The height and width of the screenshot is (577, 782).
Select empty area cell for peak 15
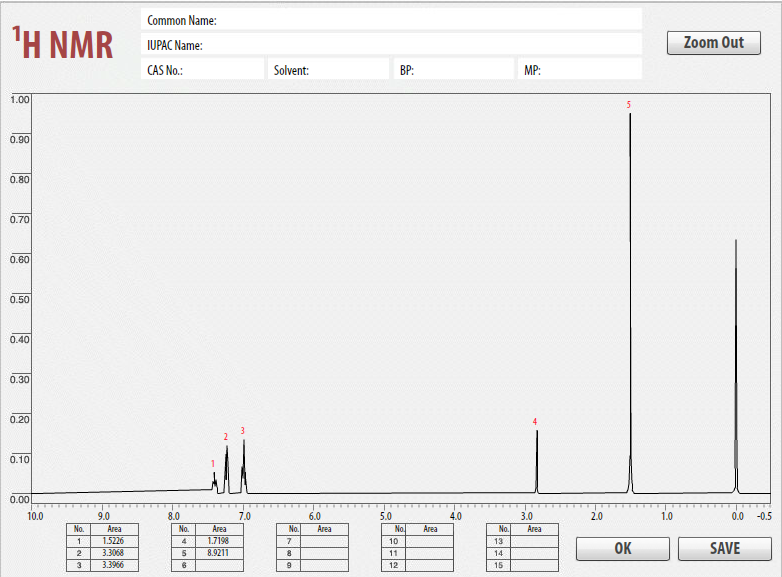535,565
